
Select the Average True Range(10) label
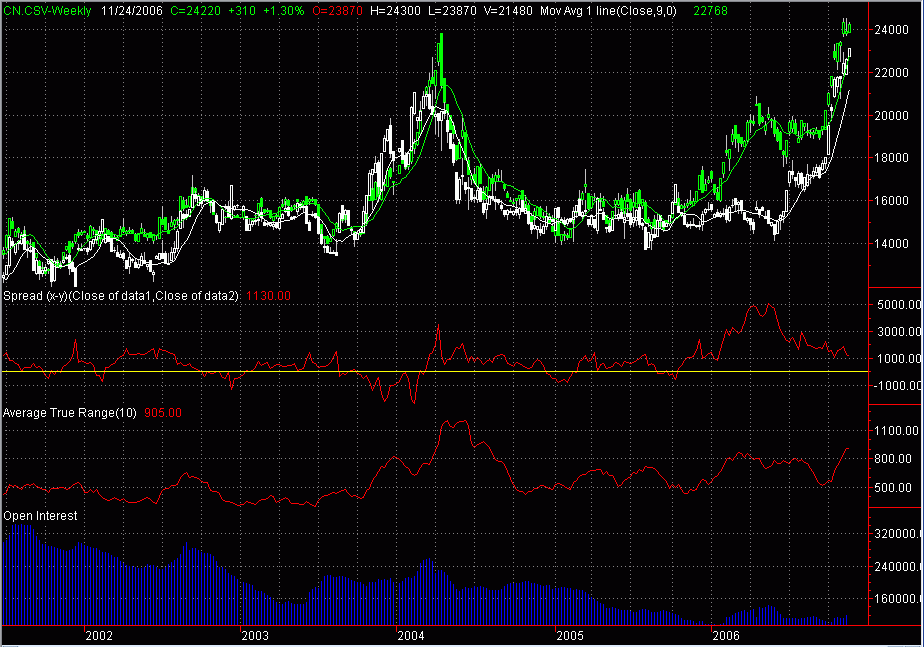tap(70, 412)
